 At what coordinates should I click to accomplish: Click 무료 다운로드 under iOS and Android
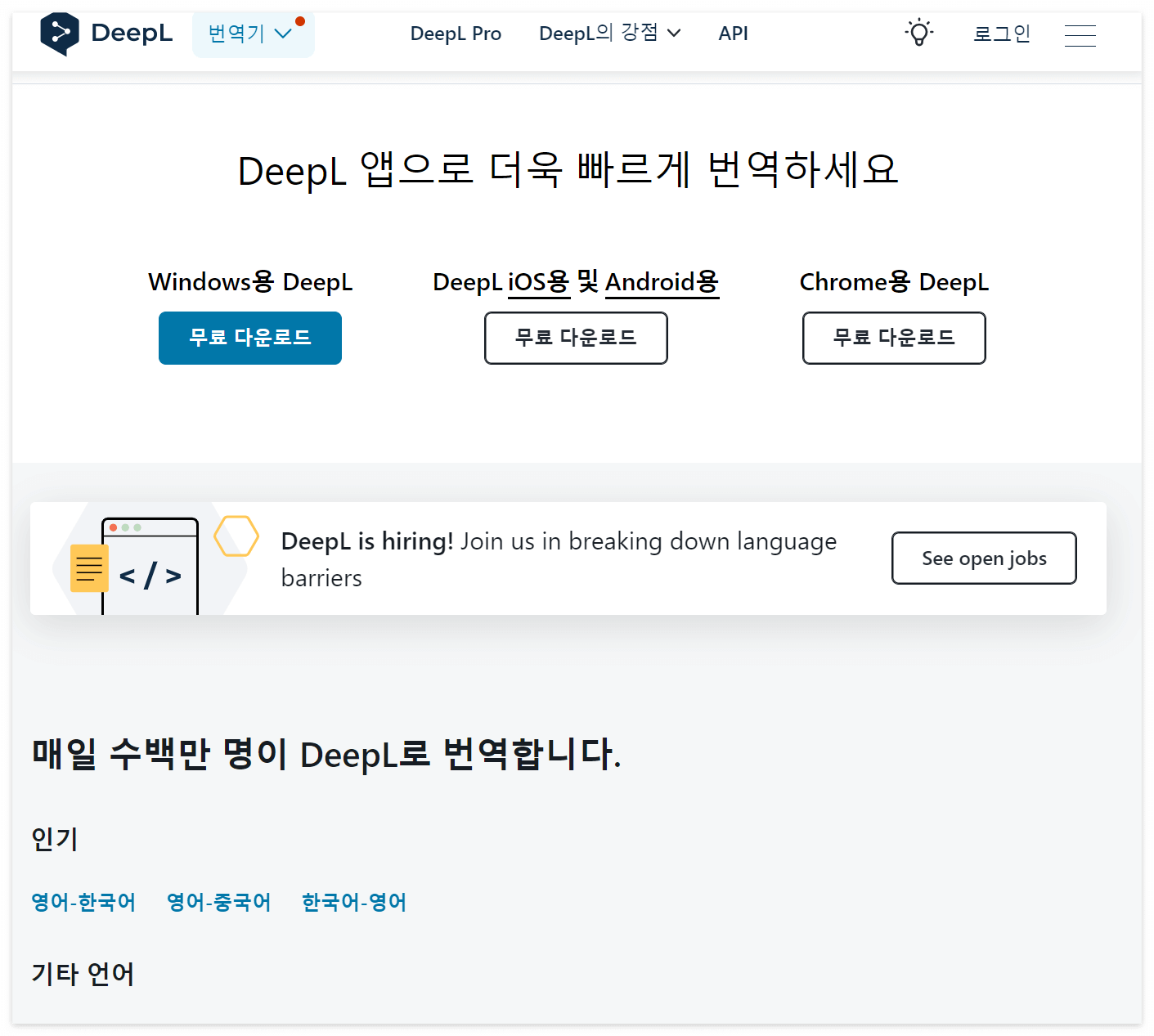pos(576,338)
